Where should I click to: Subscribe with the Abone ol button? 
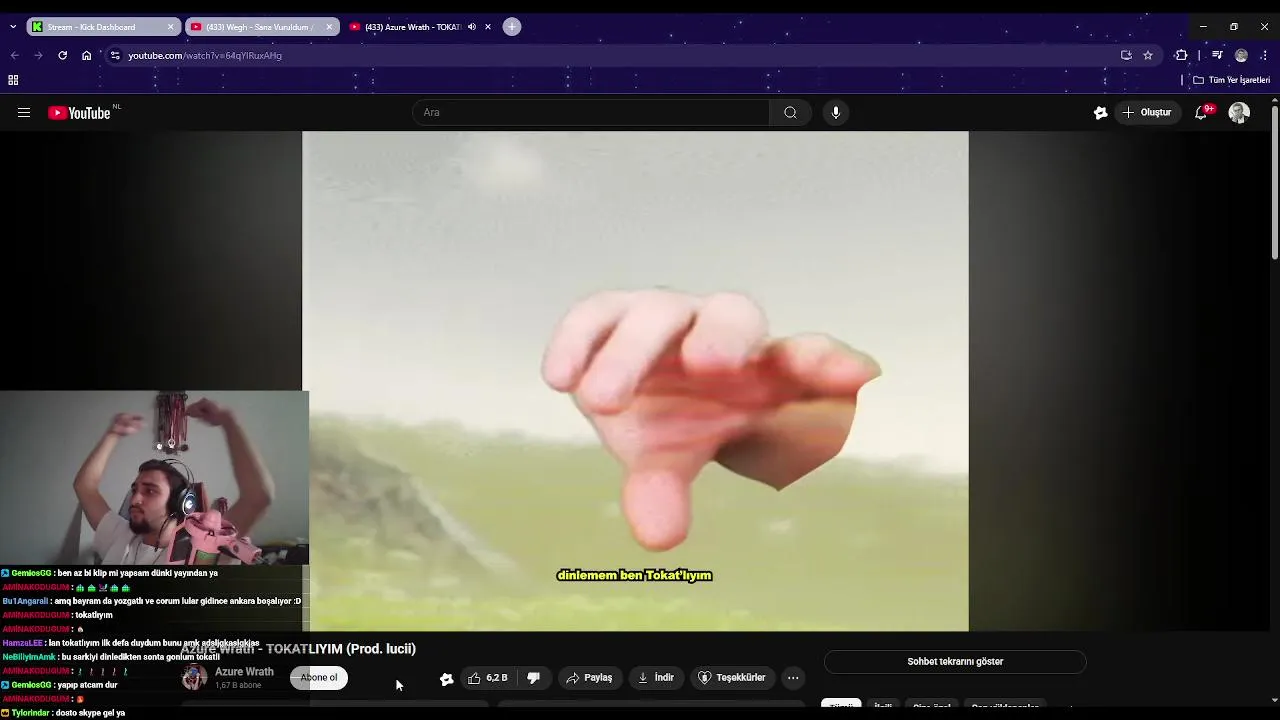(319, 678)
